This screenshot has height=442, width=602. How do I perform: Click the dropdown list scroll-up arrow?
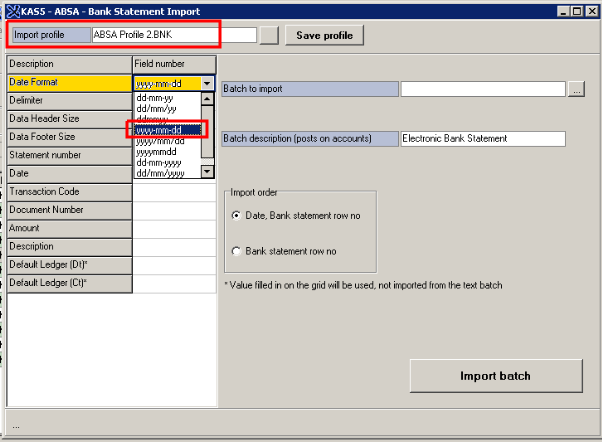coord(207,99)
